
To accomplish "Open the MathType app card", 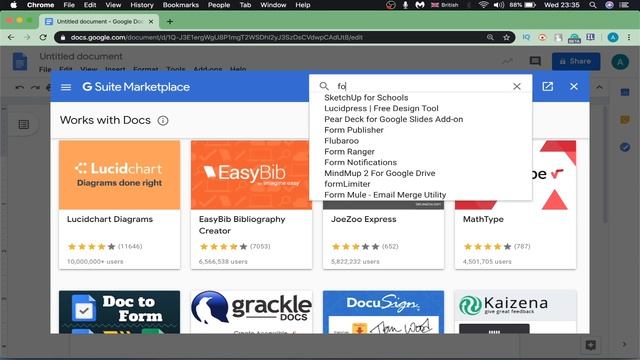I will tap(515, 235).
